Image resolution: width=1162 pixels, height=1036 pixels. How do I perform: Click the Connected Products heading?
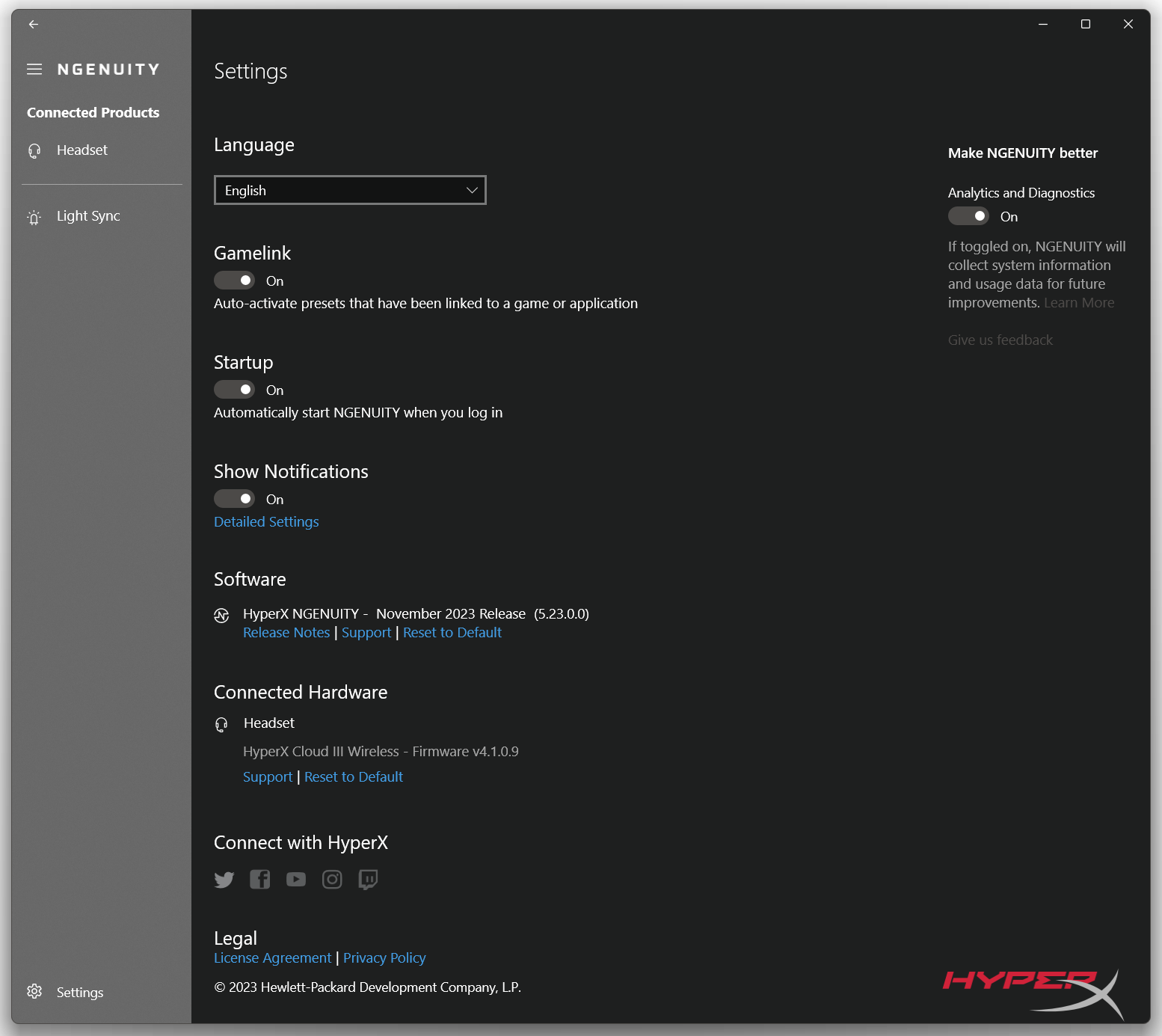tap(93, 112)
